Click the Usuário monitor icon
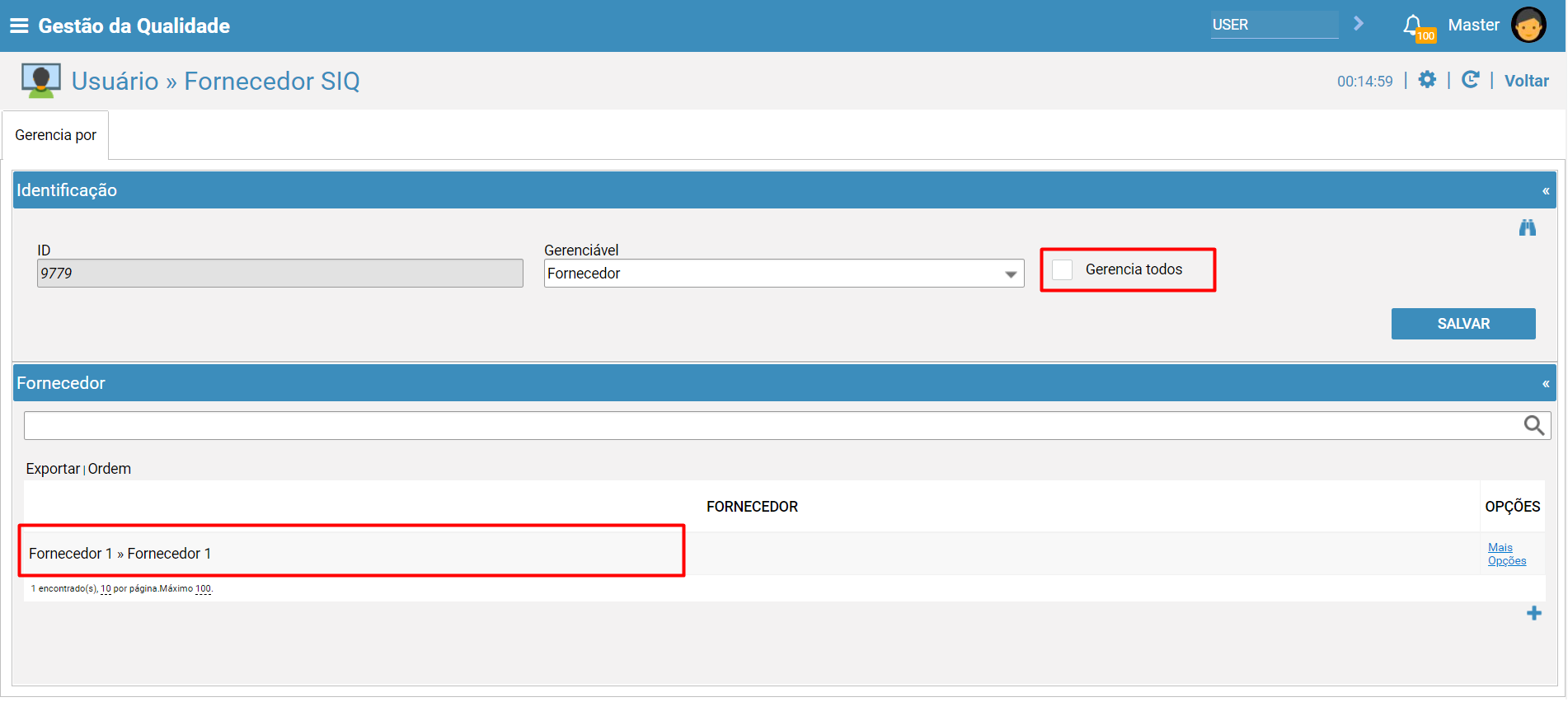 pyautogui.click(x=40, y=81)
